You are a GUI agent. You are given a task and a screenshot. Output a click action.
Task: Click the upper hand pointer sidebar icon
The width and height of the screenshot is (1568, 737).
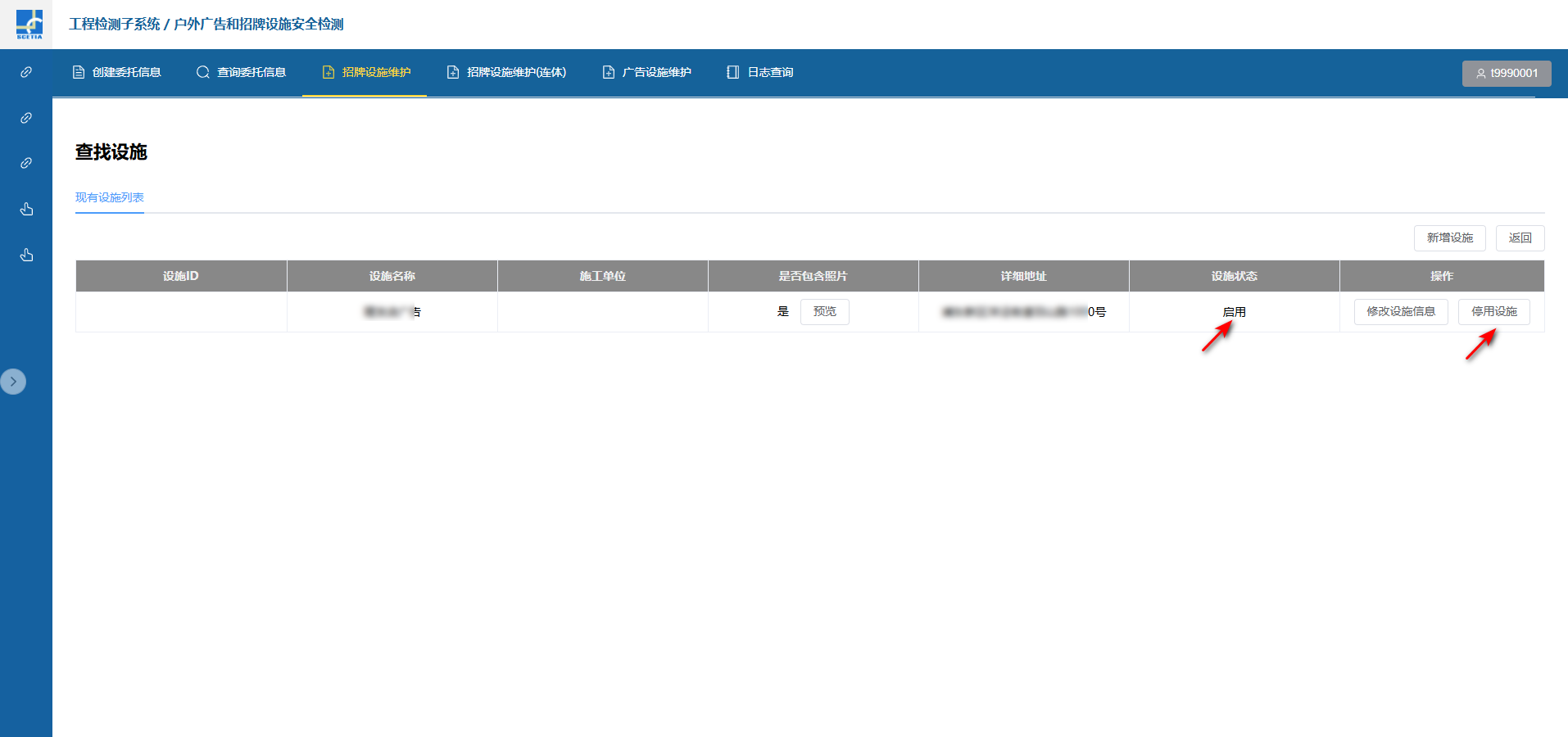point(26,209)
